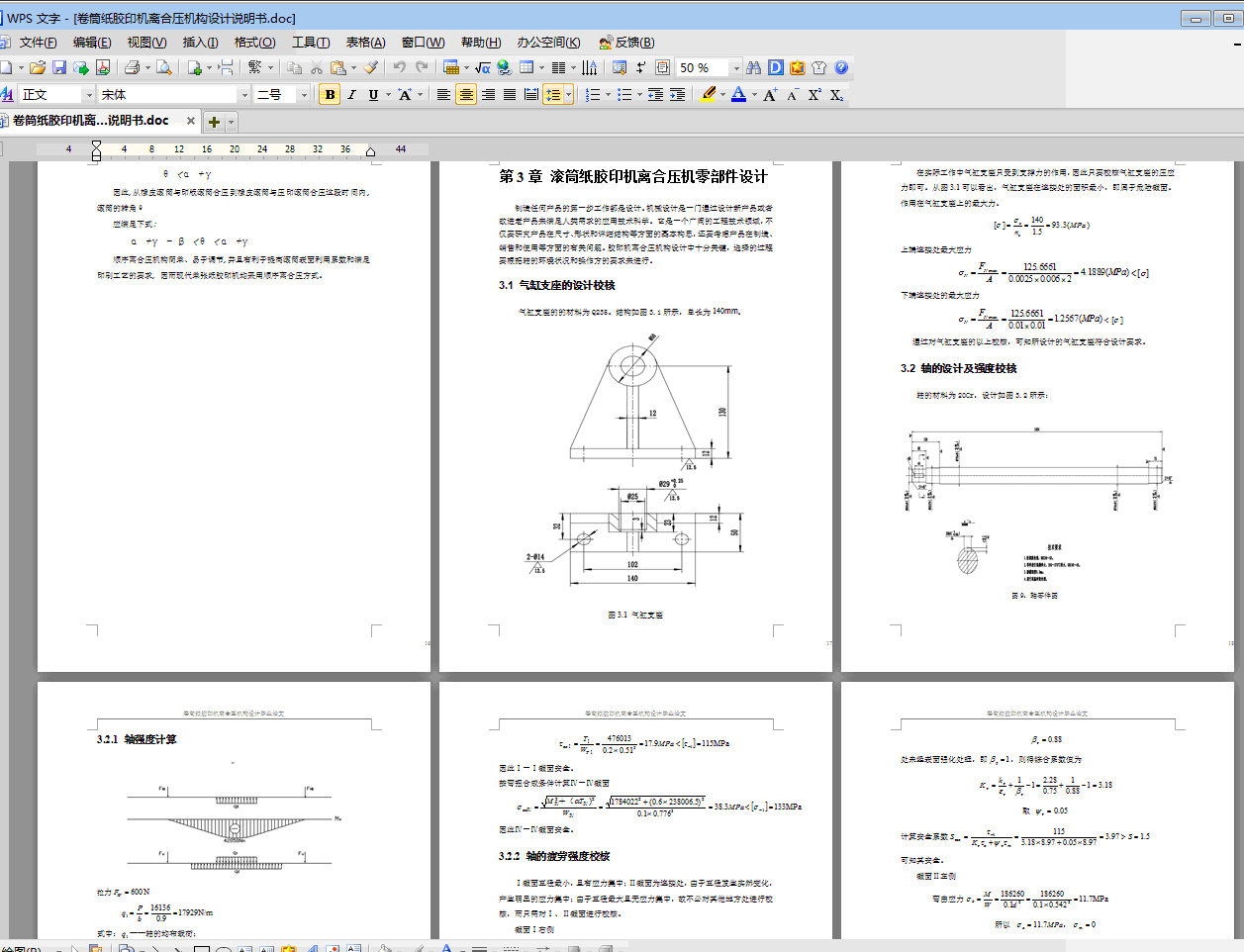Toggle underline formatting
This screenshot has height=952, width=1244.
(373, 95)
